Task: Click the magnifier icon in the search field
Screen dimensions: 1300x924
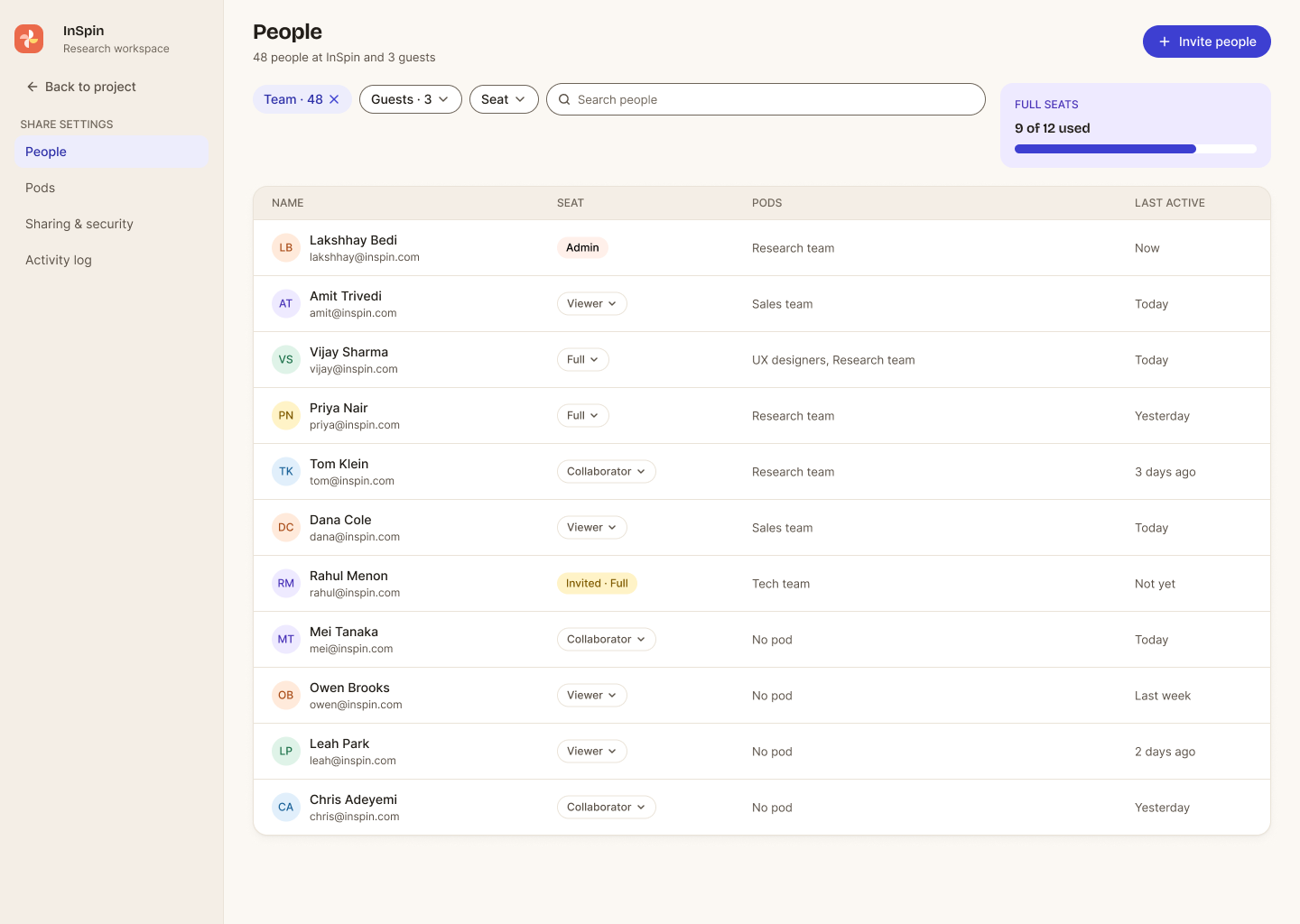Action: pos(564,99)
